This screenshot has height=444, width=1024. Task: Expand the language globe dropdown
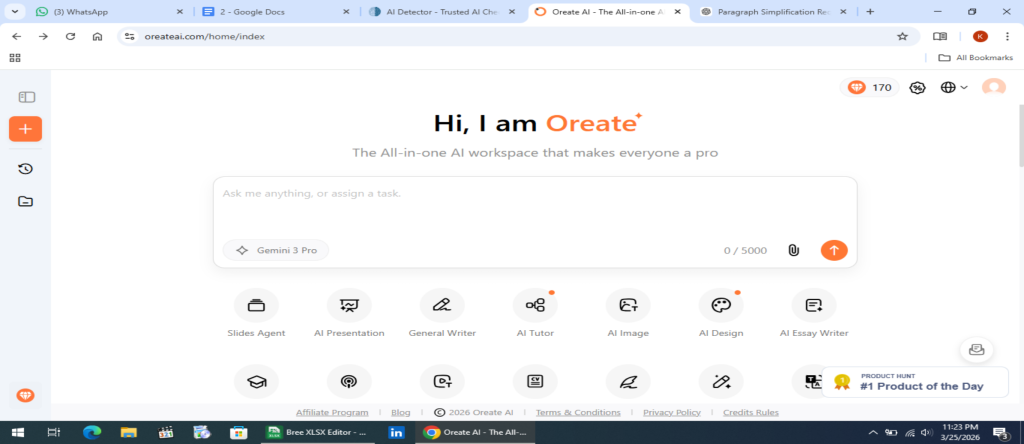click(953, 87)
